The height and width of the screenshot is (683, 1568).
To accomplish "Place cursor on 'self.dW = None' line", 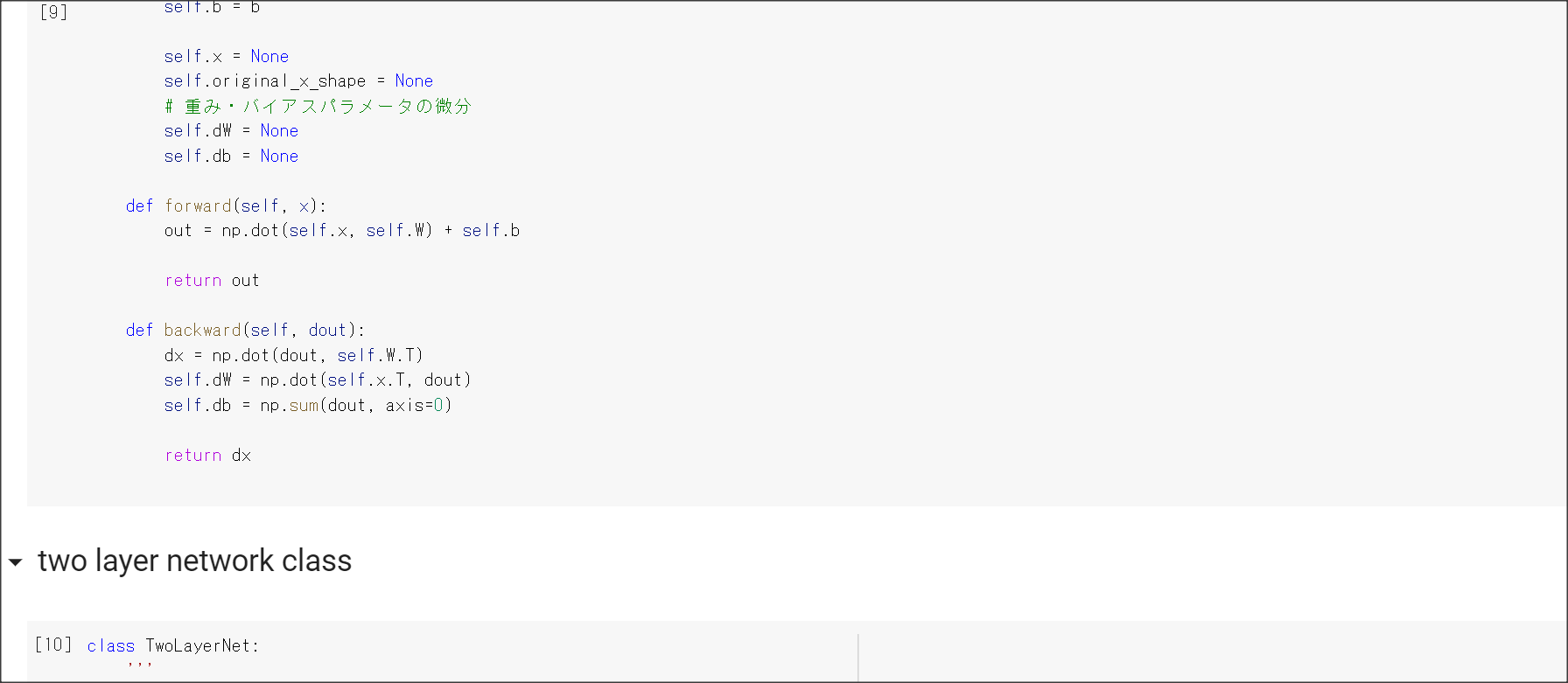I will (x=231, y=130).
